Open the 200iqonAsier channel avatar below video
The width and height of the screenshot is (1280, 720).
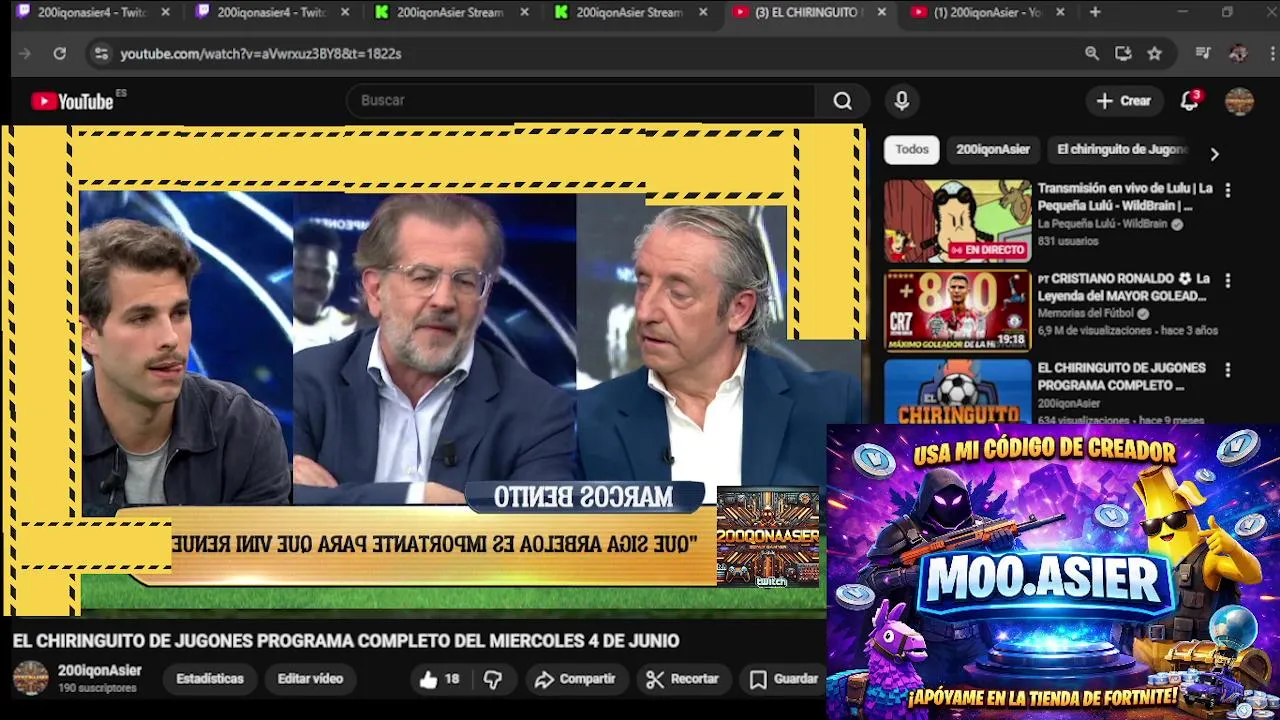tap(30, 678)
